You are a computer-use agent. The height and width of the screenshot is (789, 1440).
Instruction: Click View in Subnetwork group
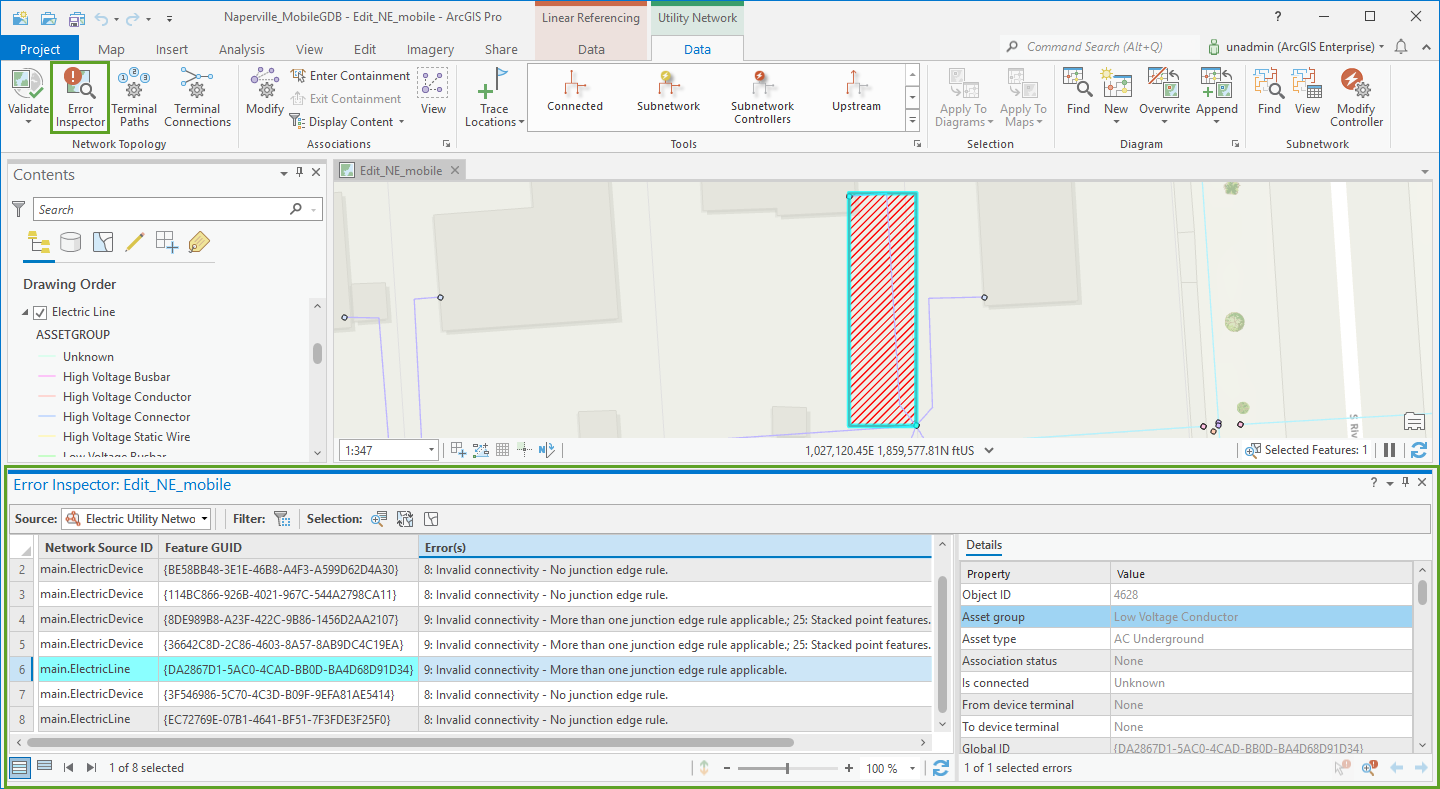1307,92
